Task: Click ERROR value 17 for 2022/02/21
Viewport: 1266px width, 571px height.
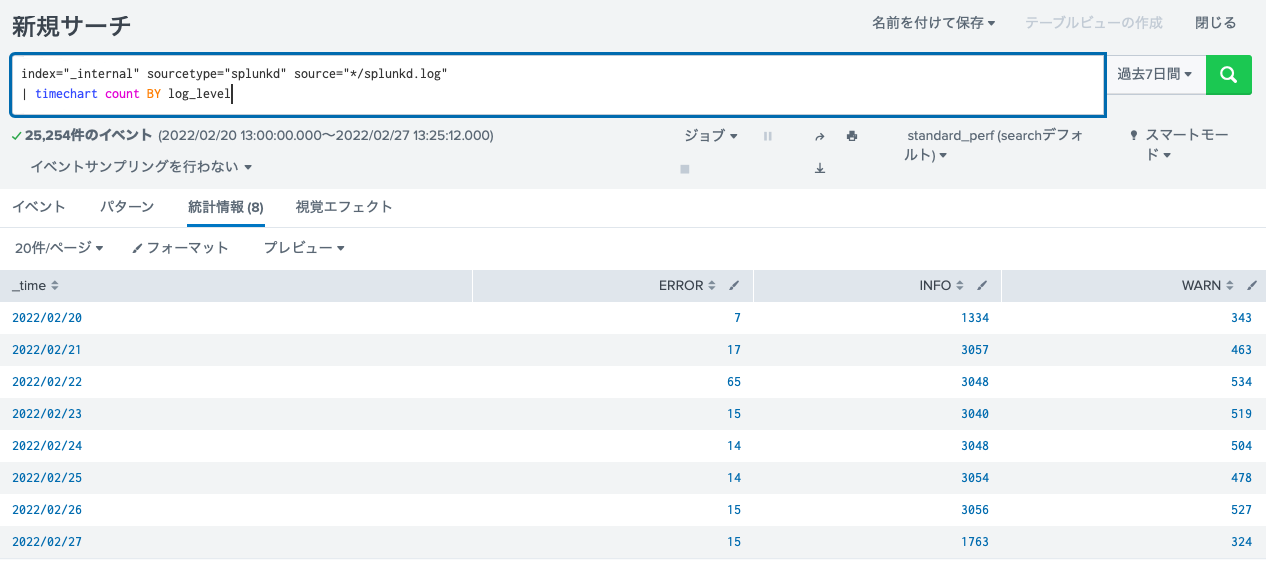Action: pos(734,350)
